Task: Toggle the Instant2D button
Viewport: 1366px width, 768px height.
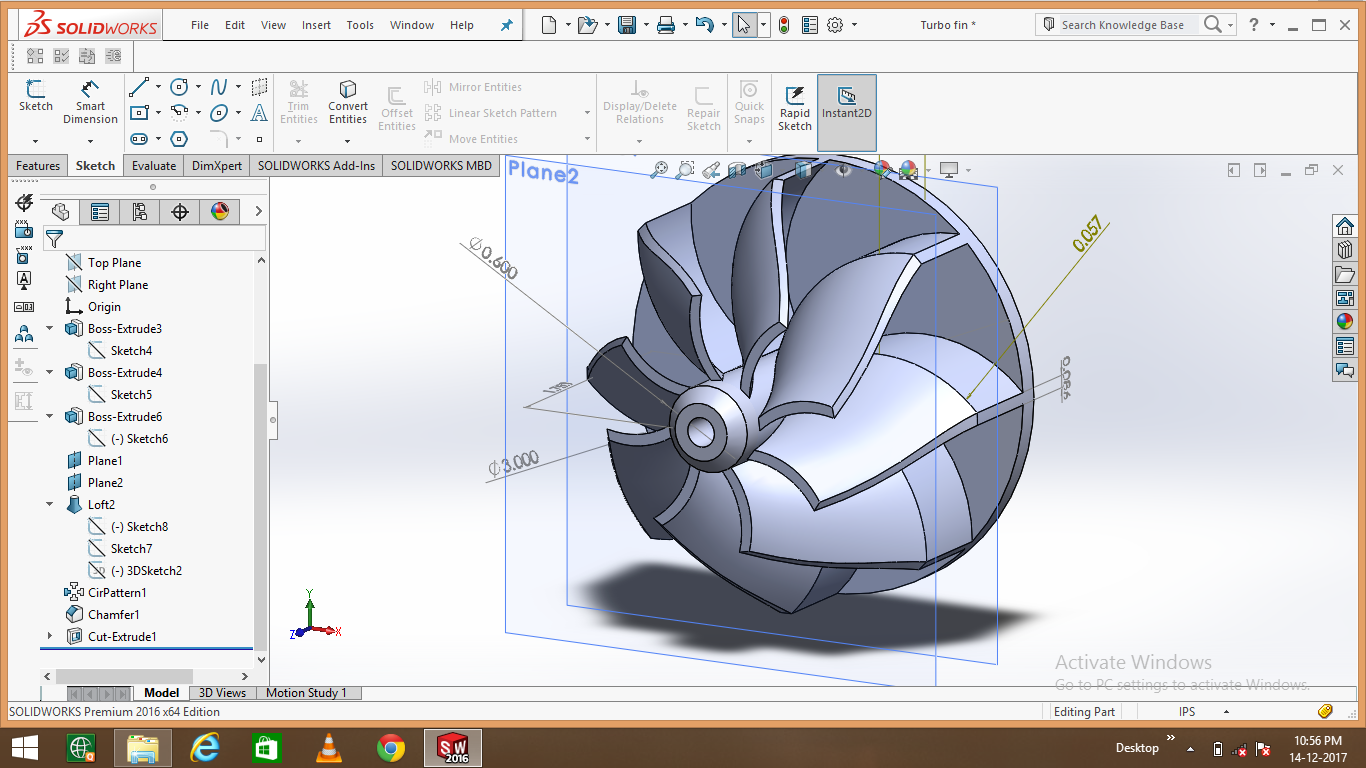Action: coord(846,106)
